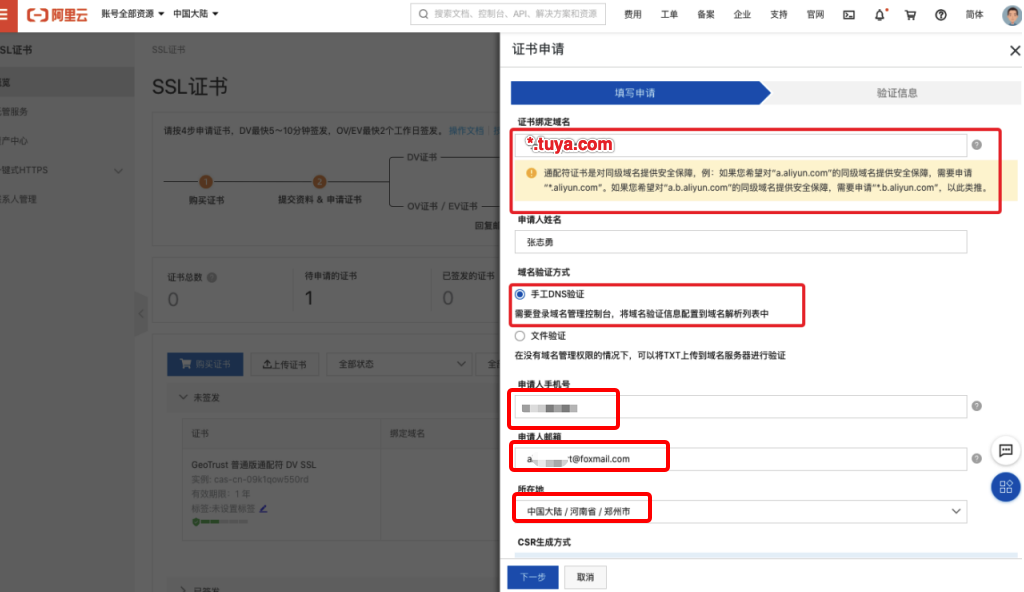Click 购买证书 button
1024x592 pixels.
205,364
